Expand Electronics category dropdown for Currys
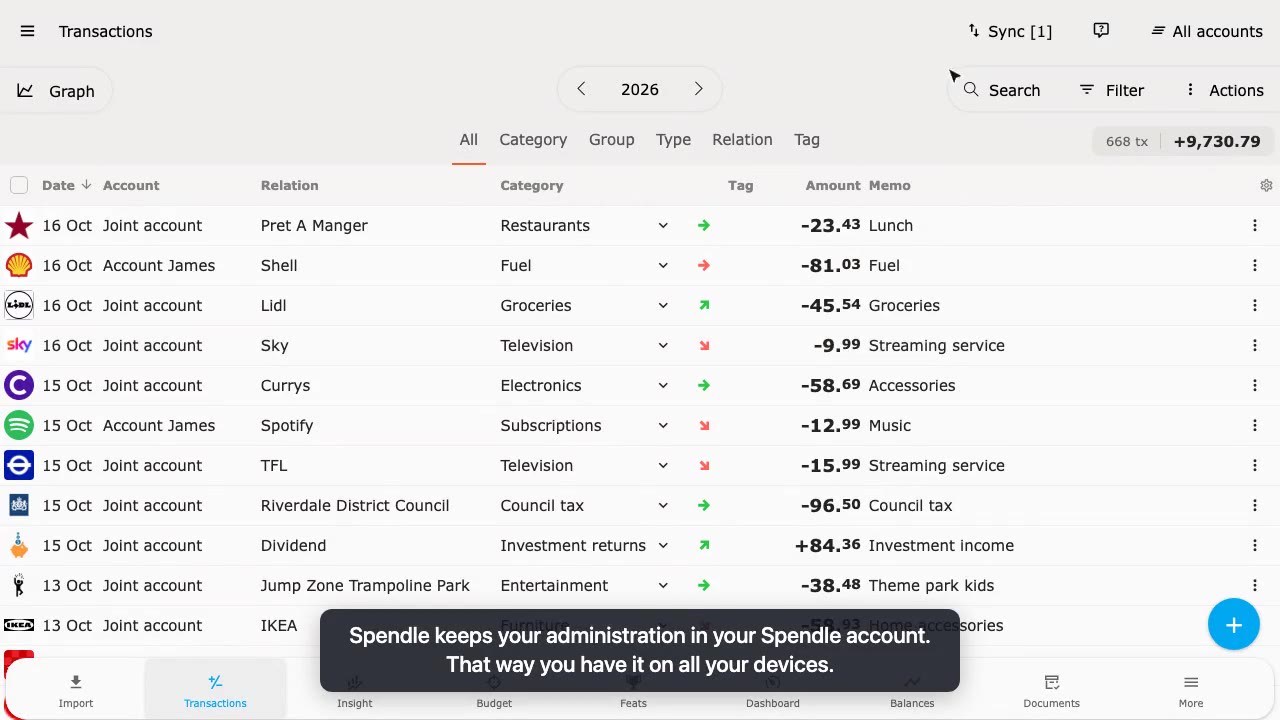The width and height of the screenshot is (1280, 720). point(663,385)
